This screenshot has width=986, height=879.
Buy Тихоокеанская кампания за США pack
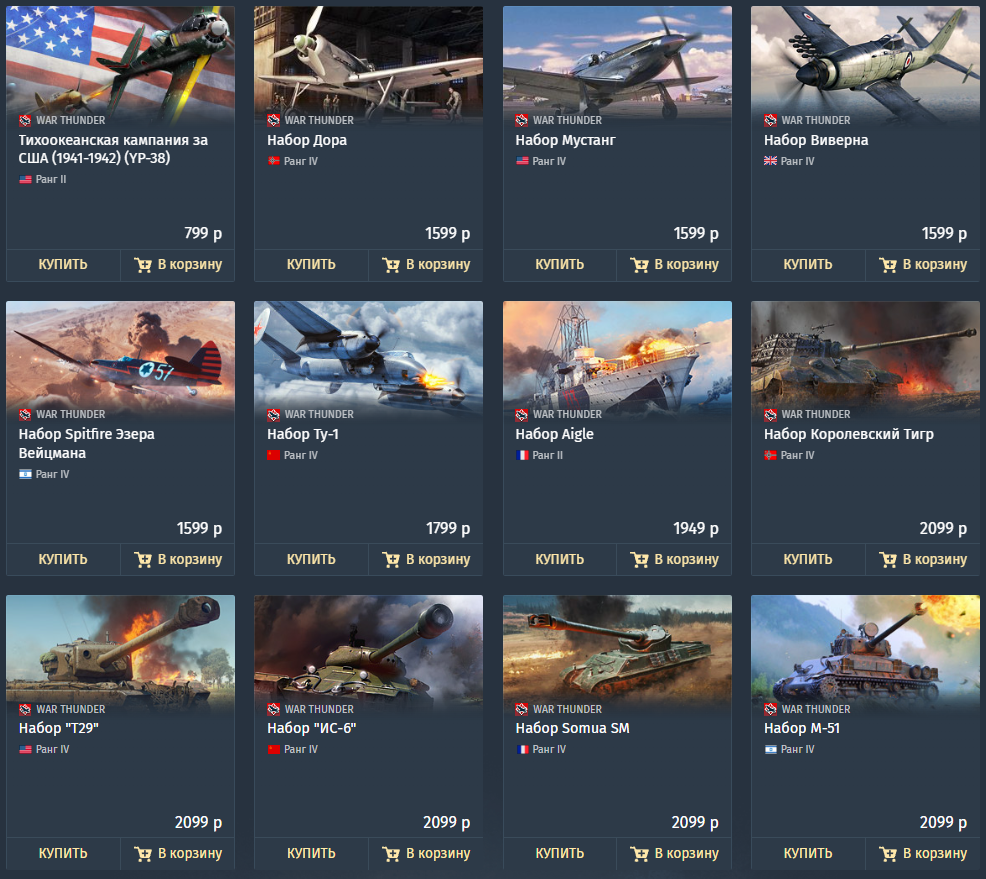tap(63, 265)
